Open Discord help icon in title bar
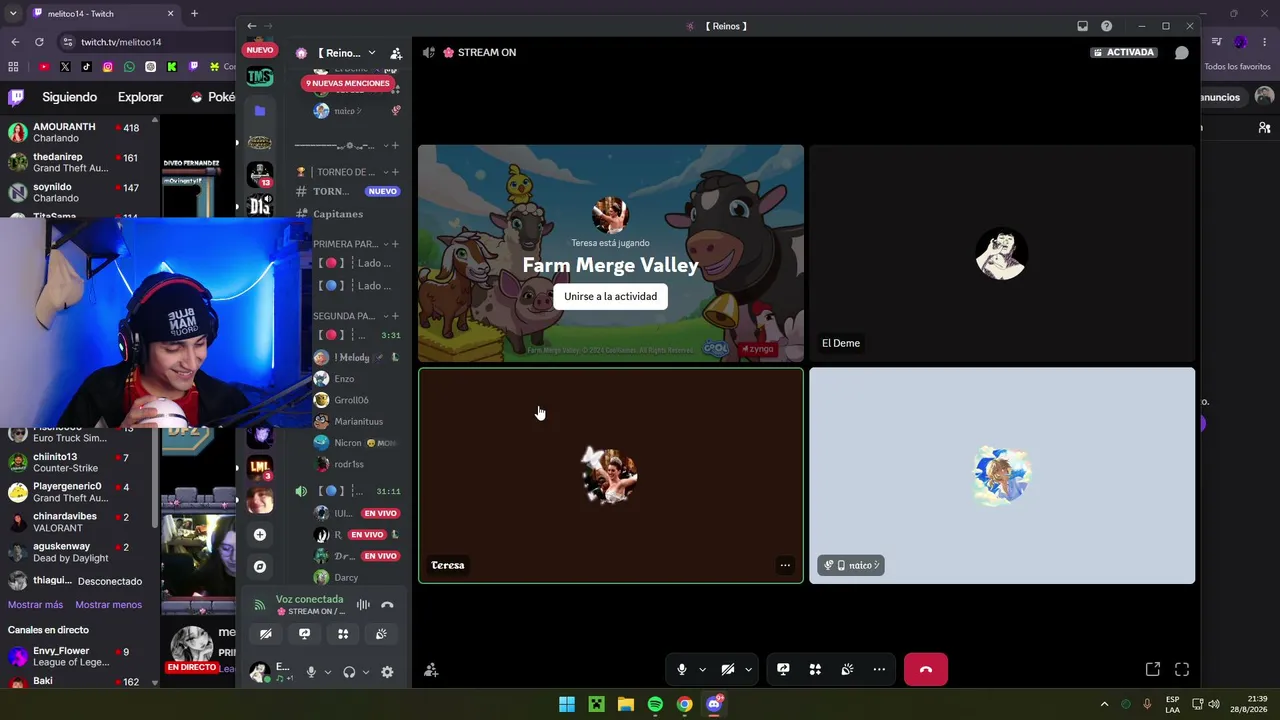This screenshot has height=720, width=1280. (1106, 26)
